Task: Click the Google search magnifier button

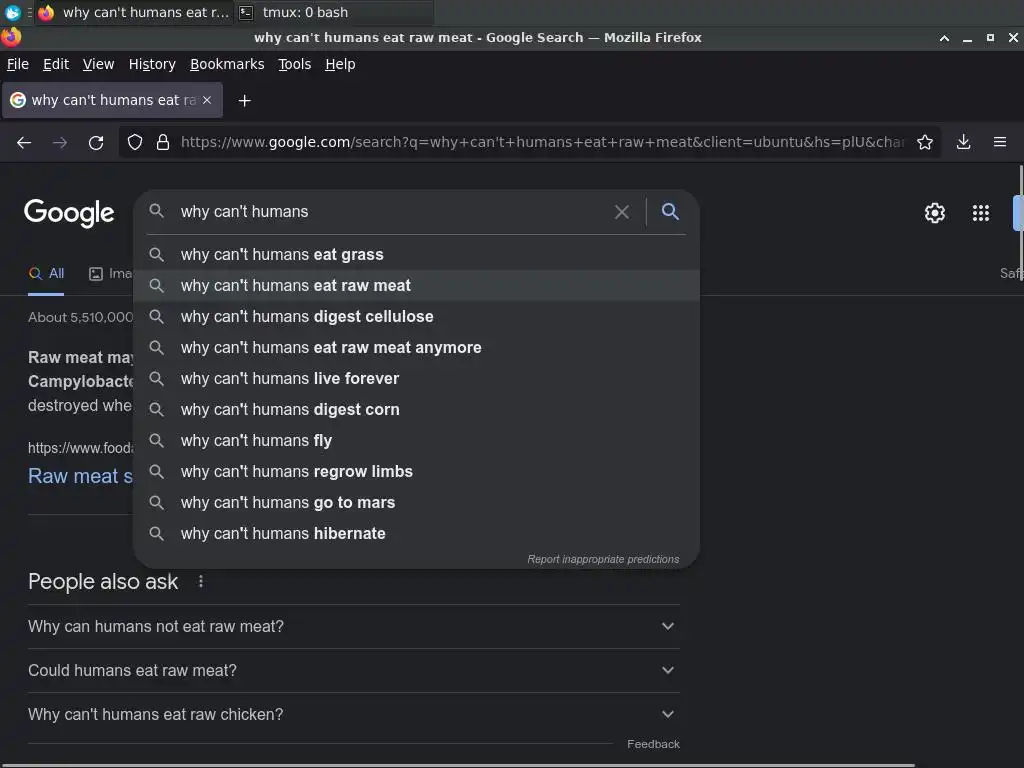Action: coord(670,211)
